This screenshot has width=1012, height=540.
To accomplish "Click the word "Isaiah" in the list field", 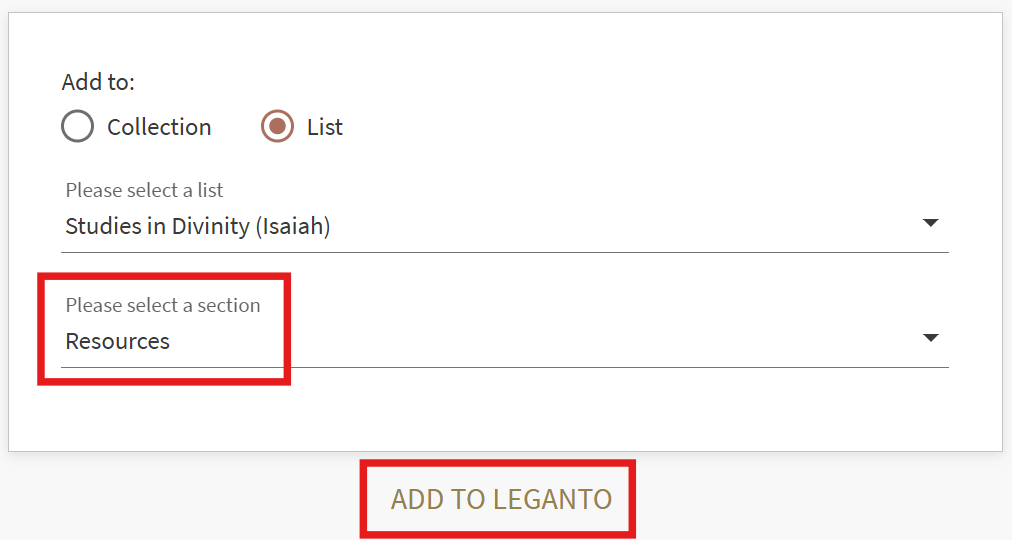I will (292, 226).
